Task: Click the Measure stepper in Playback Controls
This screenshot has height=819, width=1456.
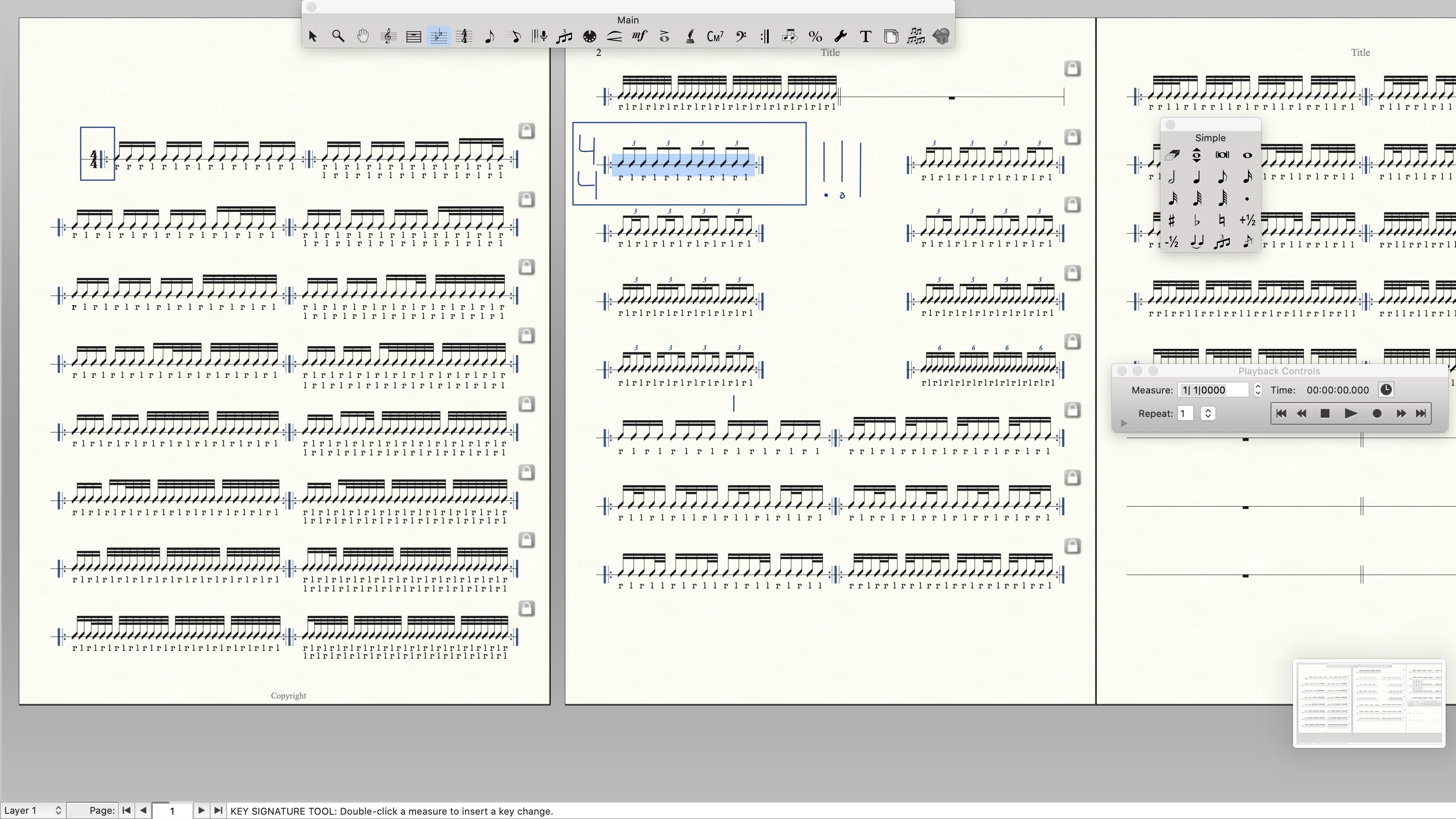Action: click(x=1258, y=390)
